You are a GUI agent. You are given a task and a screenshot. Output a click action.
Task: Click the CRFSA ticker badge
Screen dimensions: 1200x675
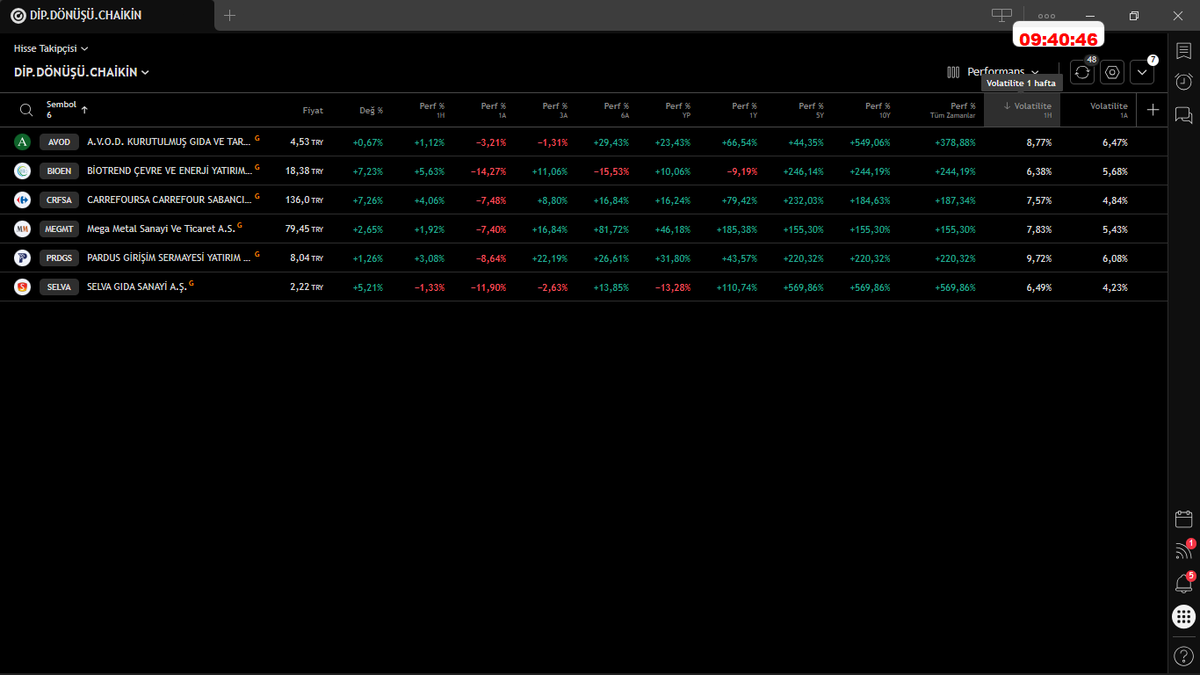pyautogui.click(x=59, y=200)
